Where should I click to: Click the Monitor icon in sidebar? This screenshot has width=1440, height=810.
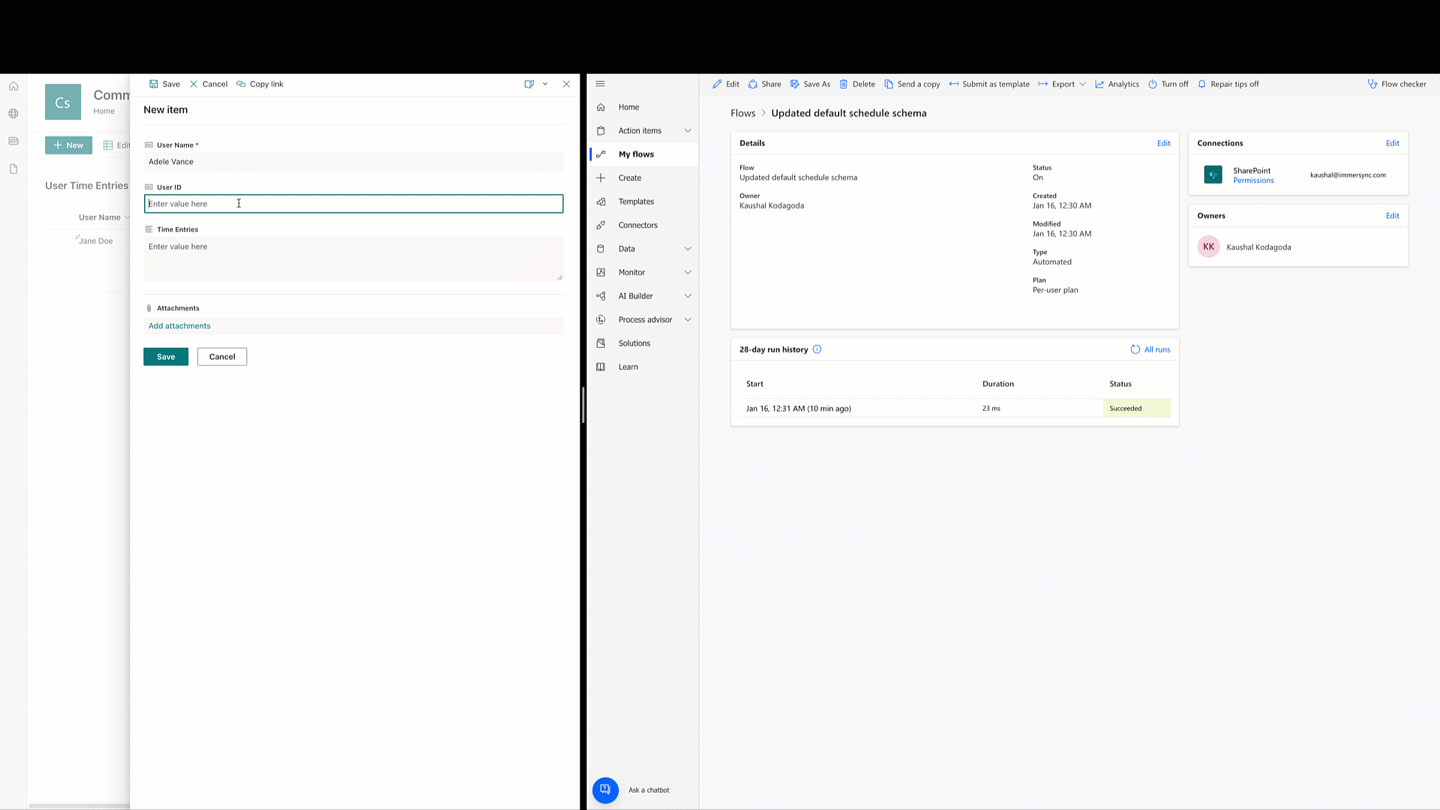click(601, 272)
